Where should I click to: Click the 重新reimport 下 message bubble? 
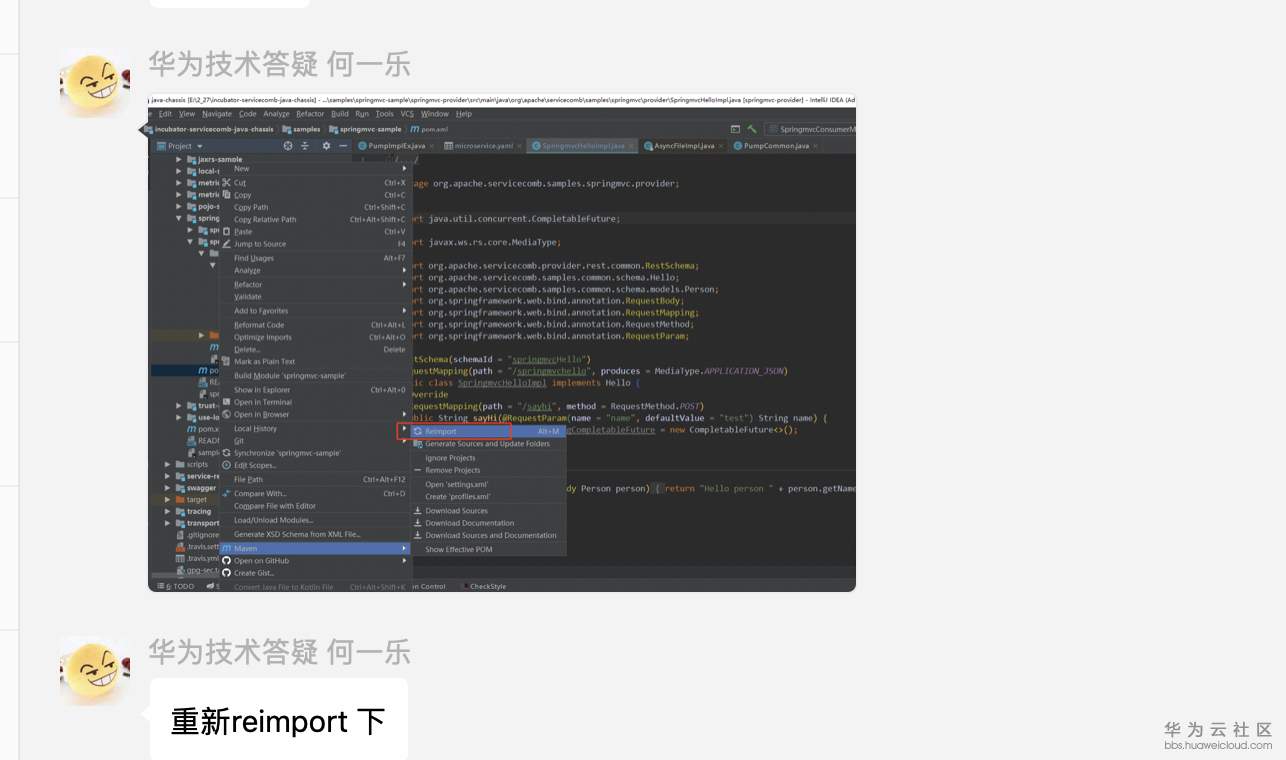tap(279, 720)
